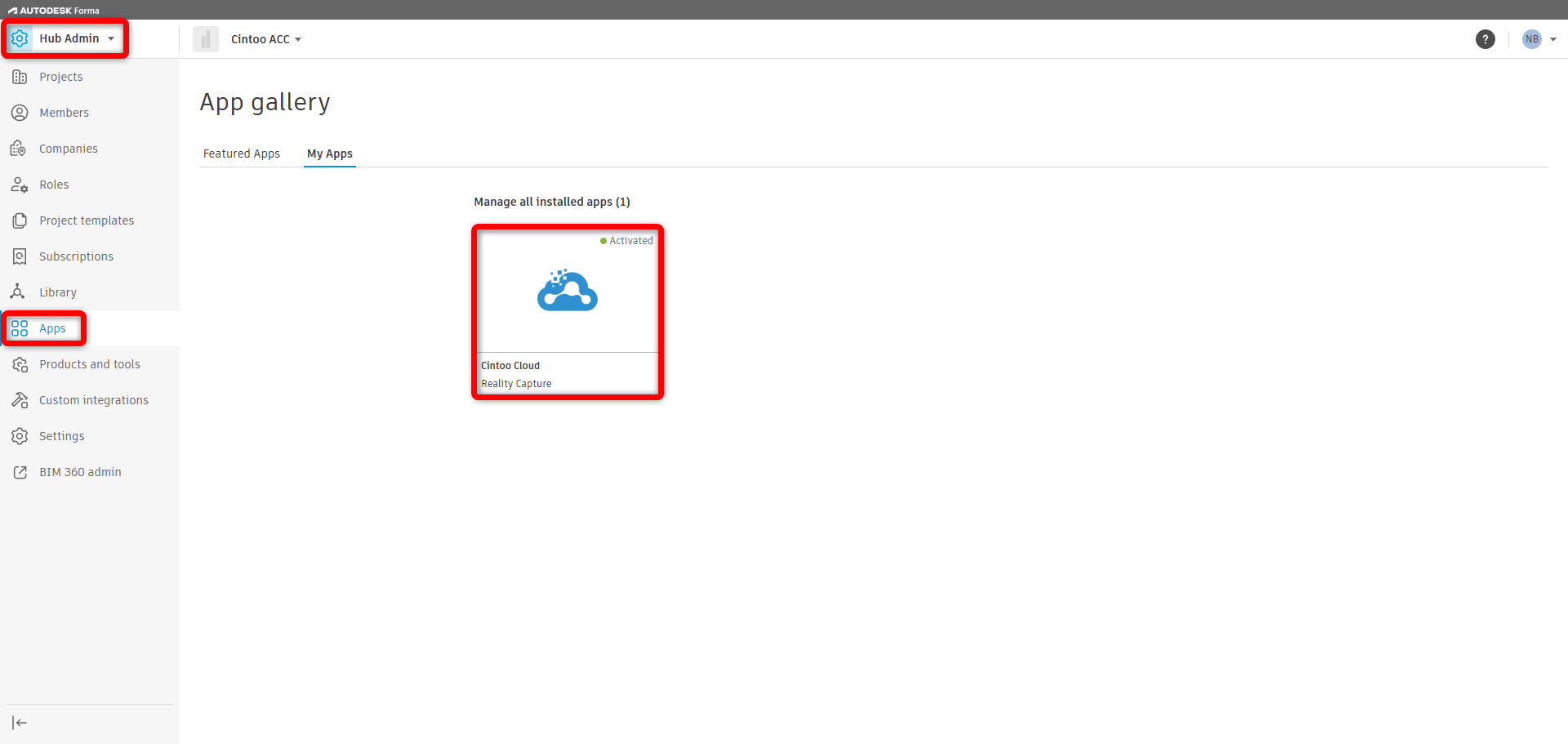
Task: Open the help question mark icon
Action: tap(1486, 39)
